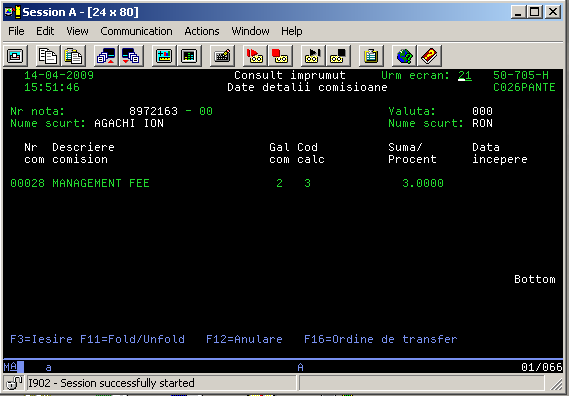Open the Window menu
This screenshot has height=396, width=569.
click(x=250, y=31)
